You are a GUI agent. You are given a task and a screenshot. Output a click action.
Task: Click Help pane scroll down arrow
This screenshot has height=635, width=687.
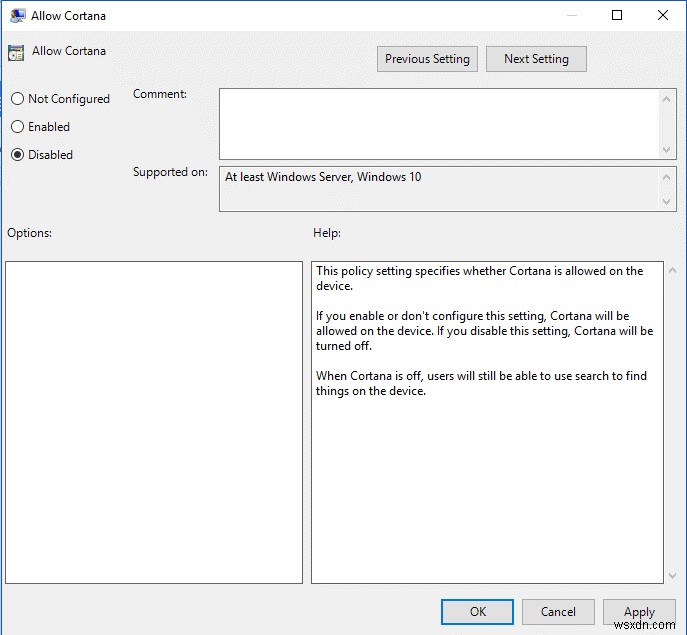(x=673, y=575)
